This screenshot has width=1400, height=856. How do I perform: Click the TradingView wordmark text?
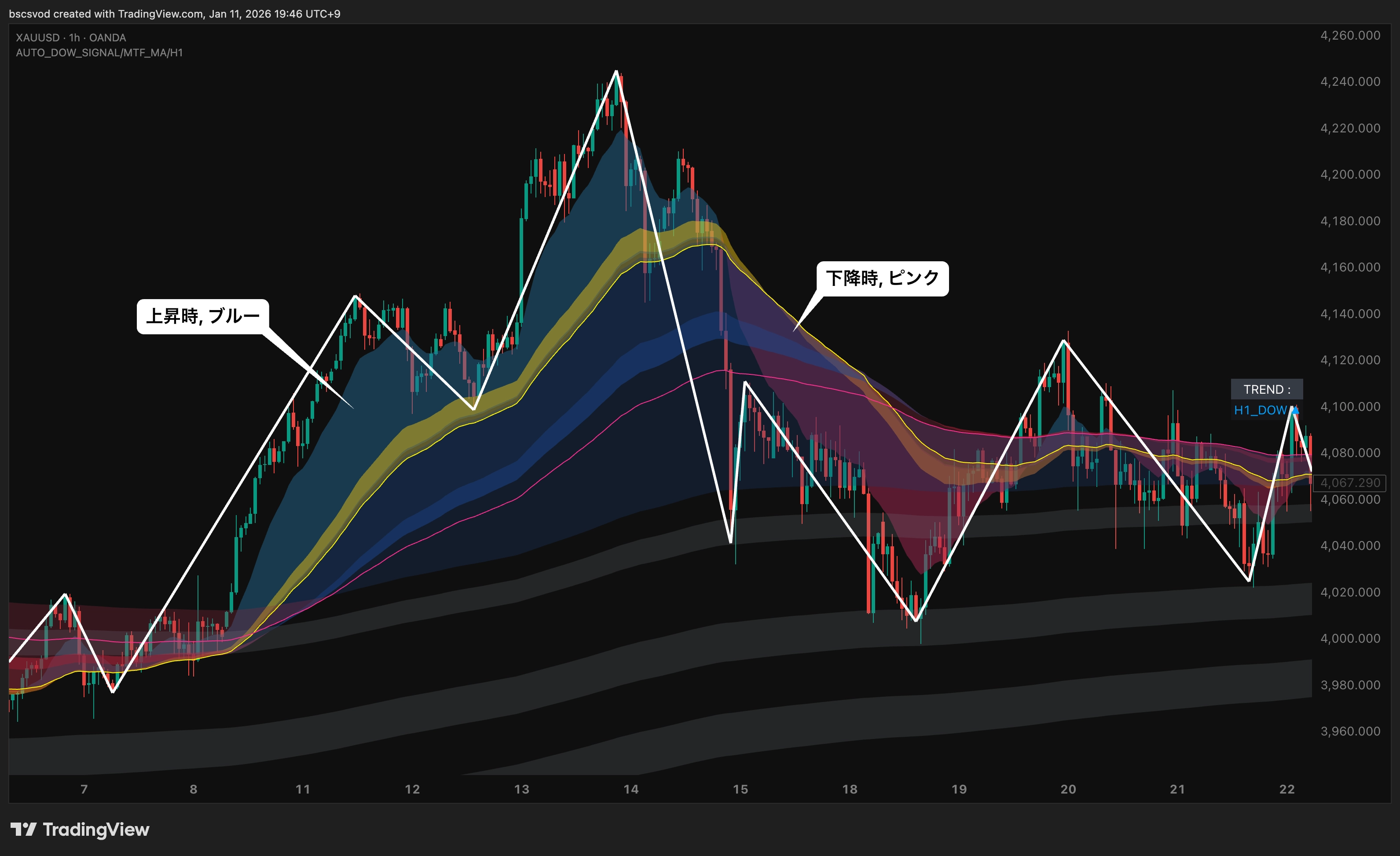coord(96,829)
